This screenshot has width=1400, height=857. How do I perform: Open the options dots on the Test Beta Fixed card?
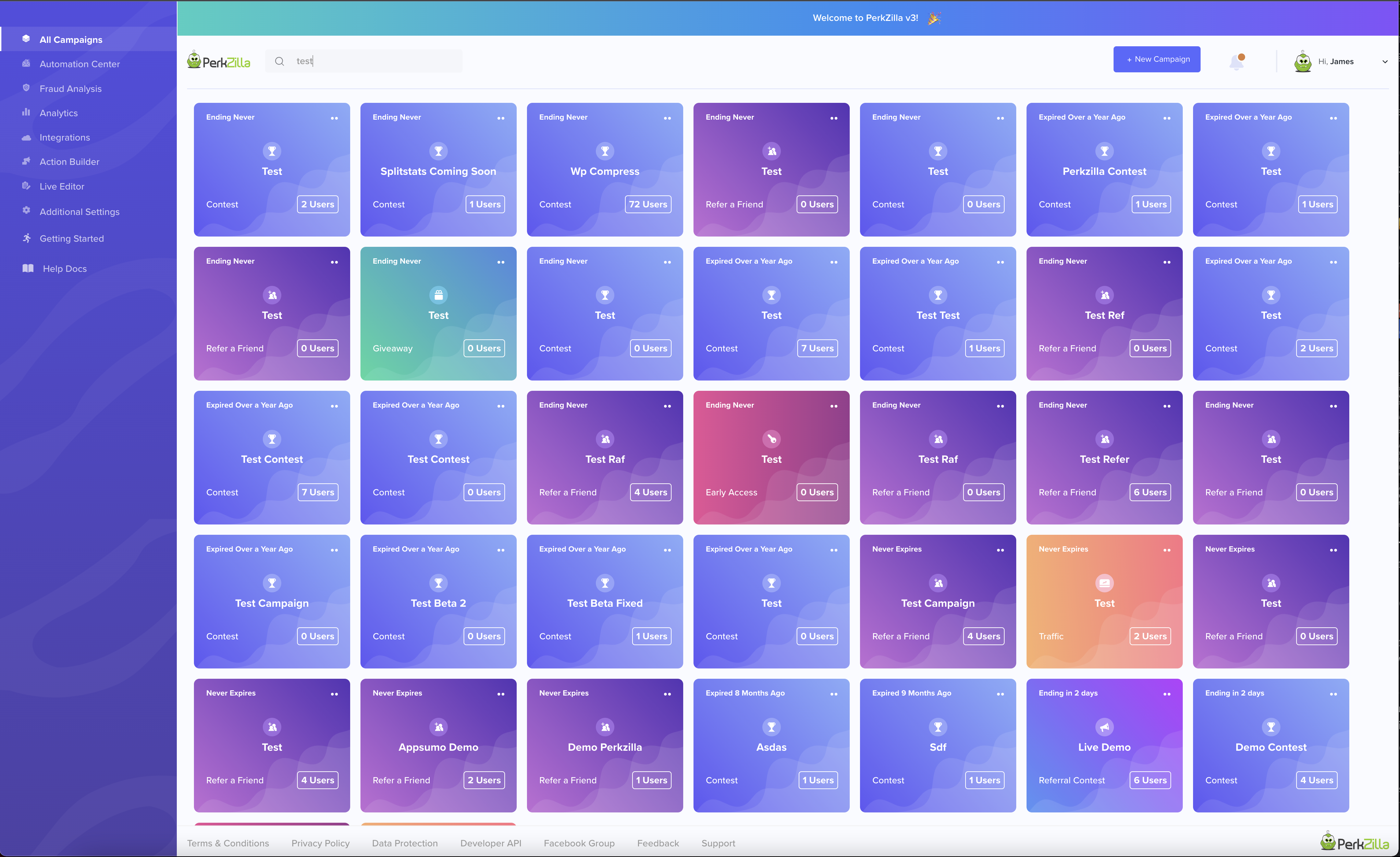click(667, 550)
